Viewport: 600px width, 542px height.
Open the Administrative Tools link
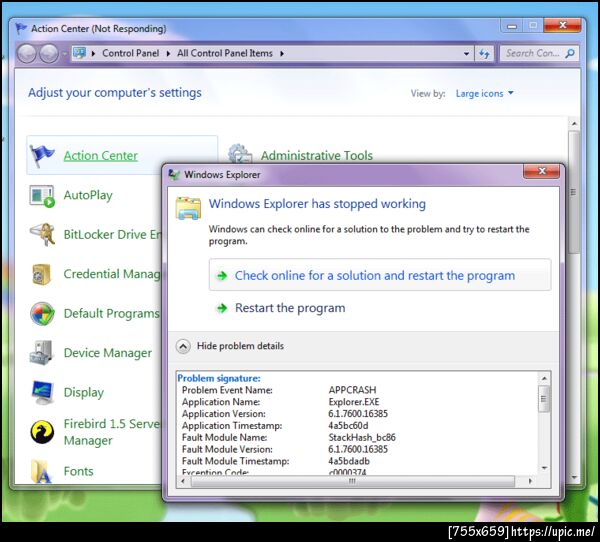coord(317,156)
